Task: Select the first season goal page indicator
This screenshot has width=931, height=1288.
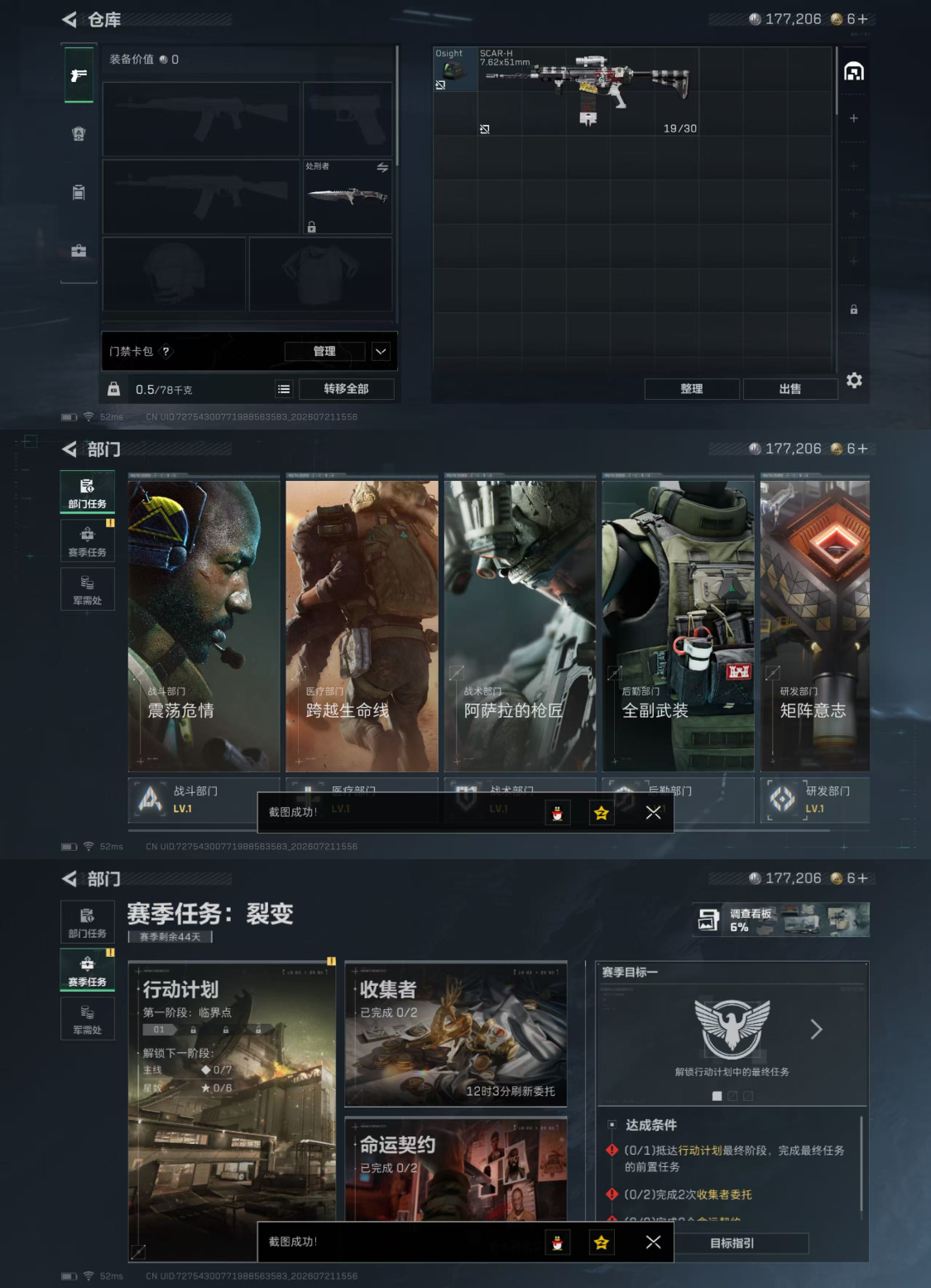Action: [x=717, y=1096]
